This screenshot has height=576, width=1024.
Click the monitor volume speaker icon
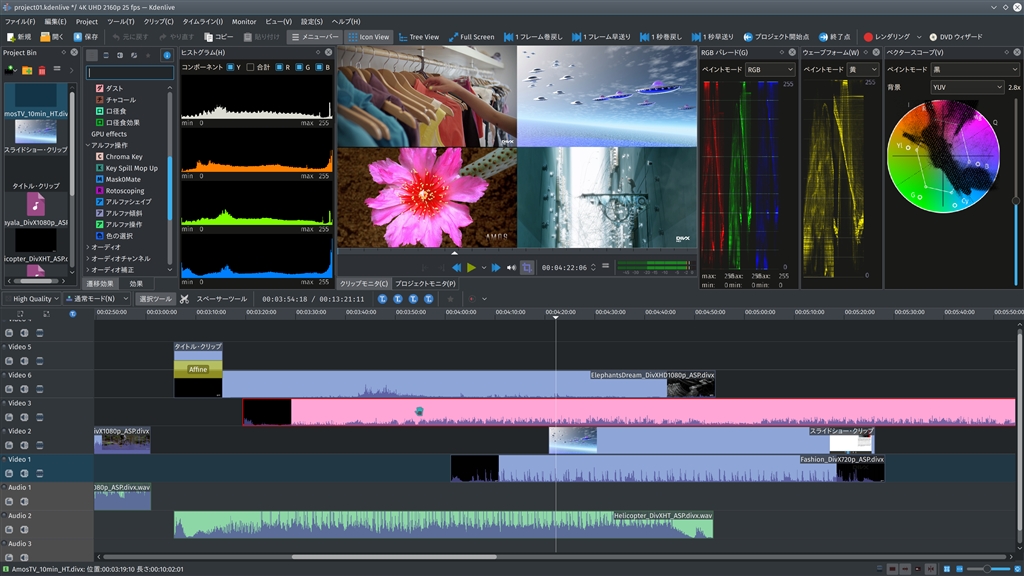coord(511,268)
